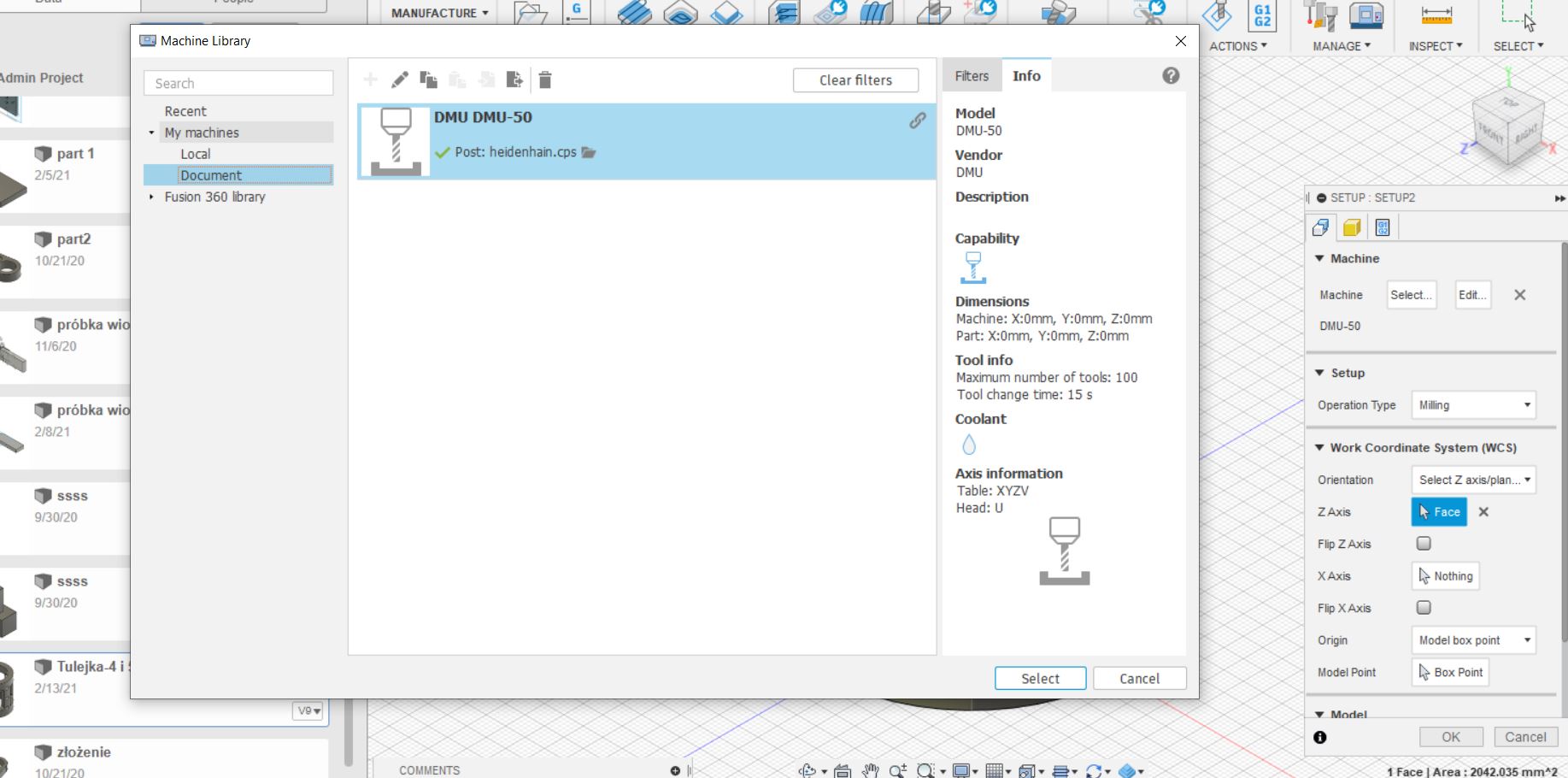Click the Look At icon in navigation bar
Screen dimensions: 1568x778
pos(843,771)
